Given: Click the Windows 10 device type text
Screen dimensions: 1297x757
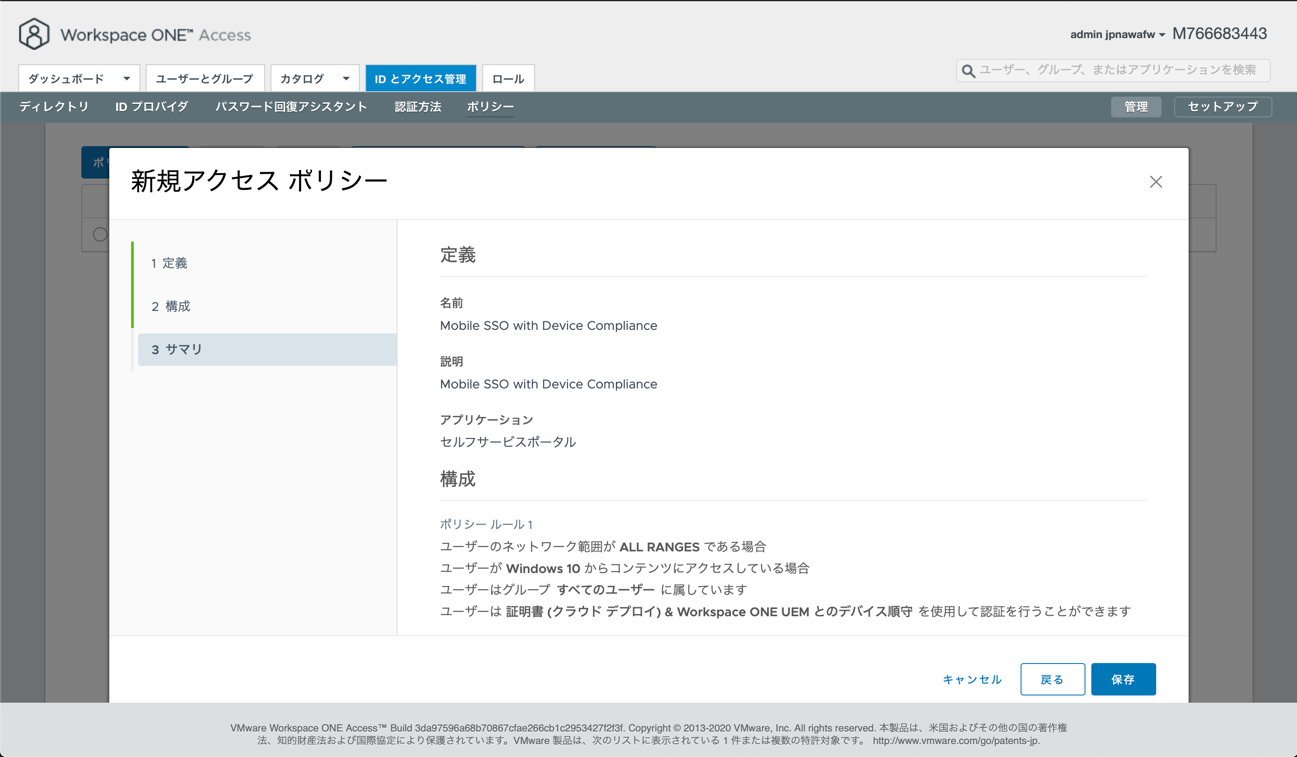Looking at the screenshot, I should coord(543,568).
